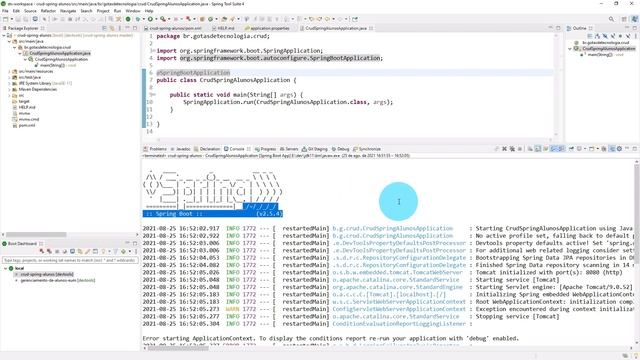The image size is (640, 360).
Task: Click the green Run toolbar icon
Action: (x=150, y=19)
